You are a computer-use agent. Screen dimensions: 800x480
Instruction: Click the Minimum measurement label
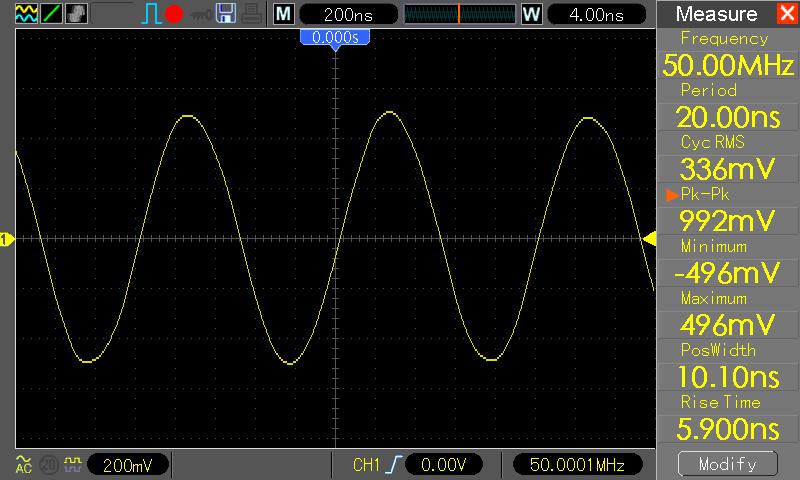(x=714, y=246)
